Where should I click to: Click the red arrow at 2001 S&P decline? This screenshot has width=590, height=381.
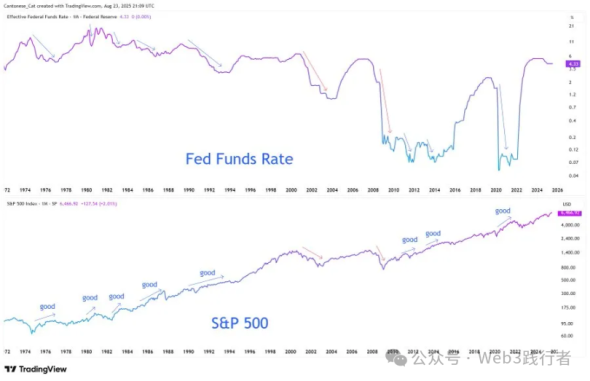click(x=312, y=253)
